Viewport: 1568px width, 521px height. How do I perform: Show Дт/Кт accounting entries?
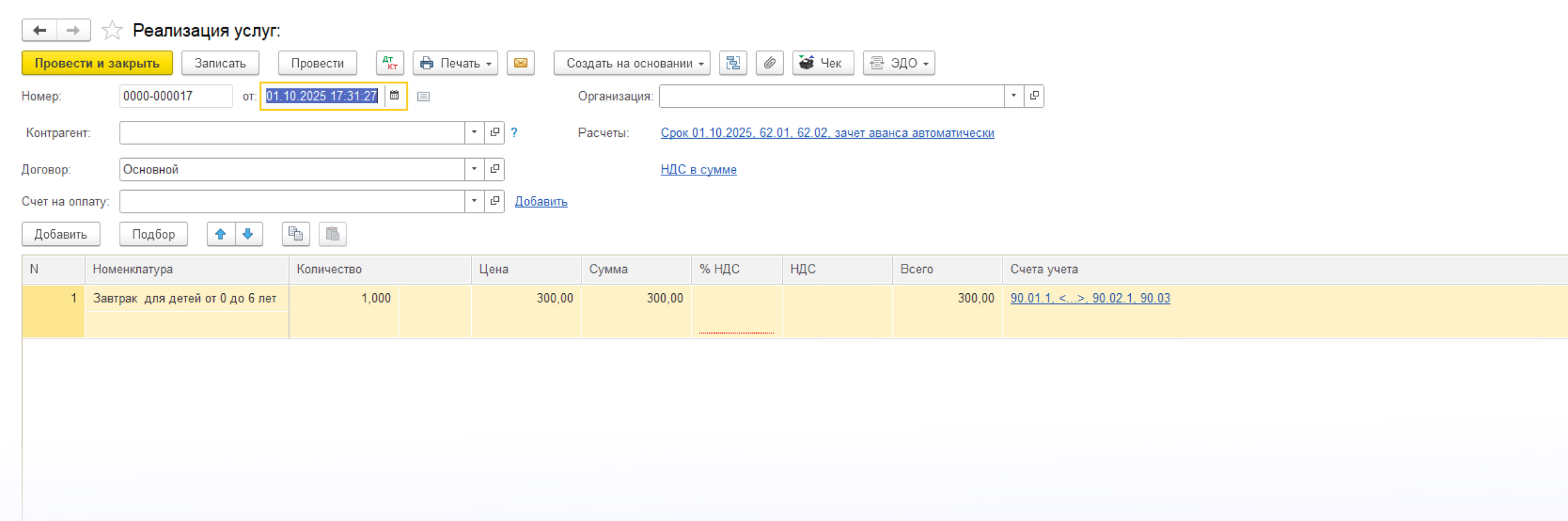(x=390, y=63)
